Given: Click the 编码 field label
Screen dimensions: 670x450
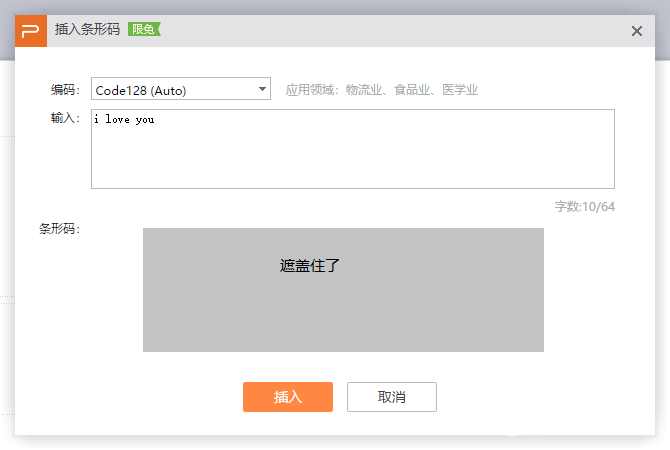Looking at the screenshot, I should pos(65,90).
